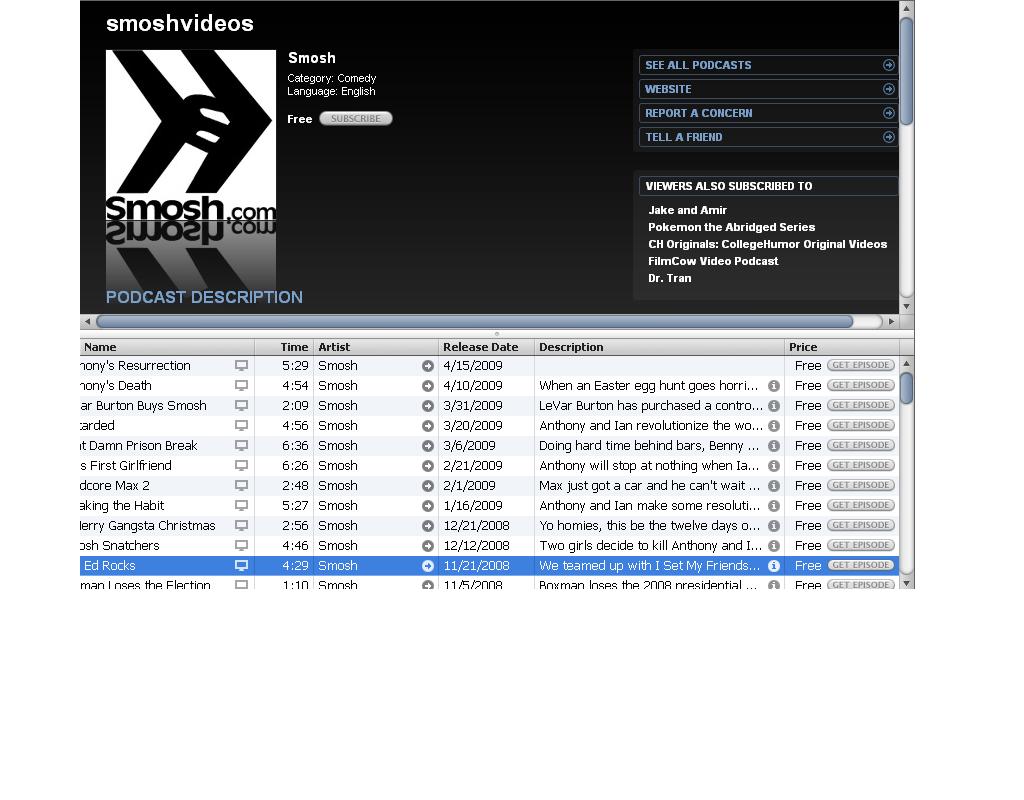Click the episode list vertical scrollbar thumb
The width and height of the screenshot is (1024, 800).
[906, 388]
